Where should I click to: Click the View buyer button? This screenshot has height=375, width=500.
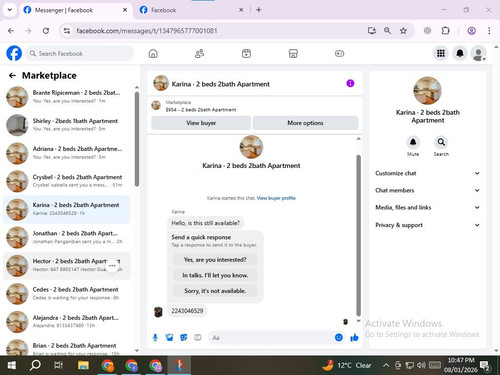(x=201, y=123)
